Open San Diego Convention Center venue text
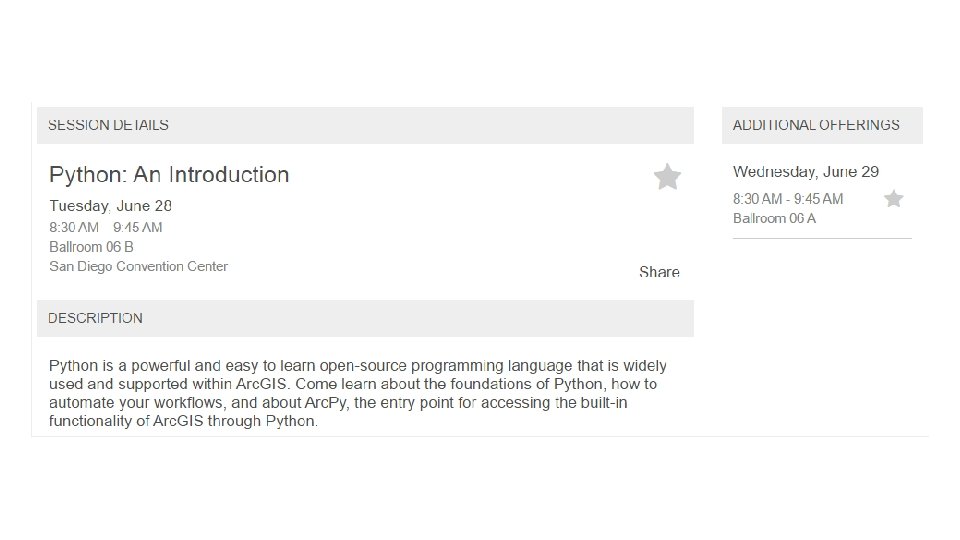Viewport: 960px width, 540px height. tap(138, 266)
